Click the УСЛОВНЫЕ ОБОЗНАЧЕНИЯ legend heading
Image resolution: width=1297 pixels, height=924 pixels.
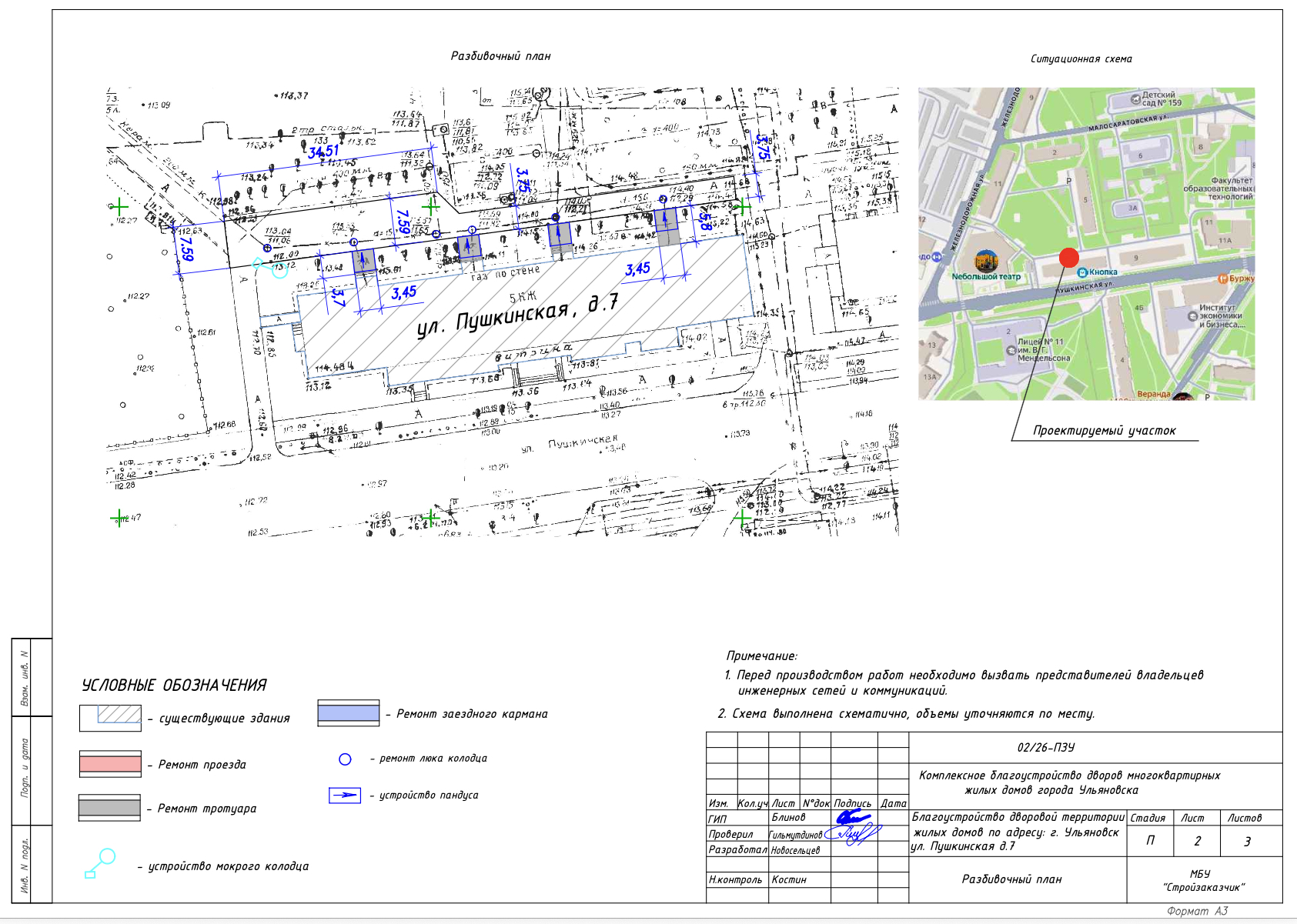click(x=174, y=685)
